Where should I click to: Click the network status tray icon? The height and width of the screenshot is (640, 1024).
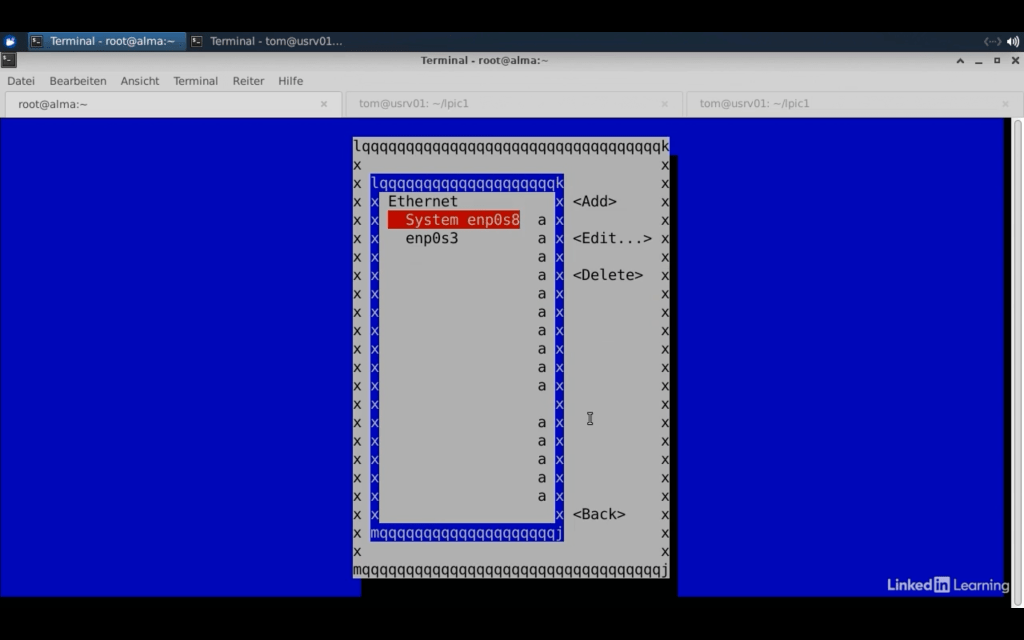[992, 41]
